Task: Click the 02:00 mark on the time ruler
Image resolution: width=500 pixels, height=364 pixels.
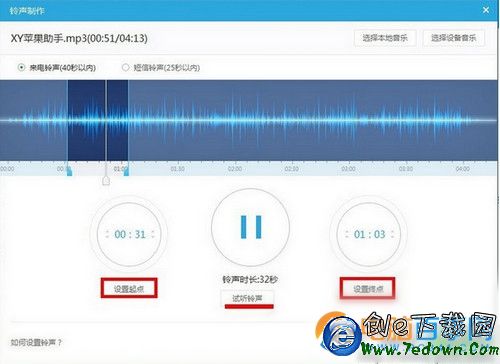Action: click(235, 169)
